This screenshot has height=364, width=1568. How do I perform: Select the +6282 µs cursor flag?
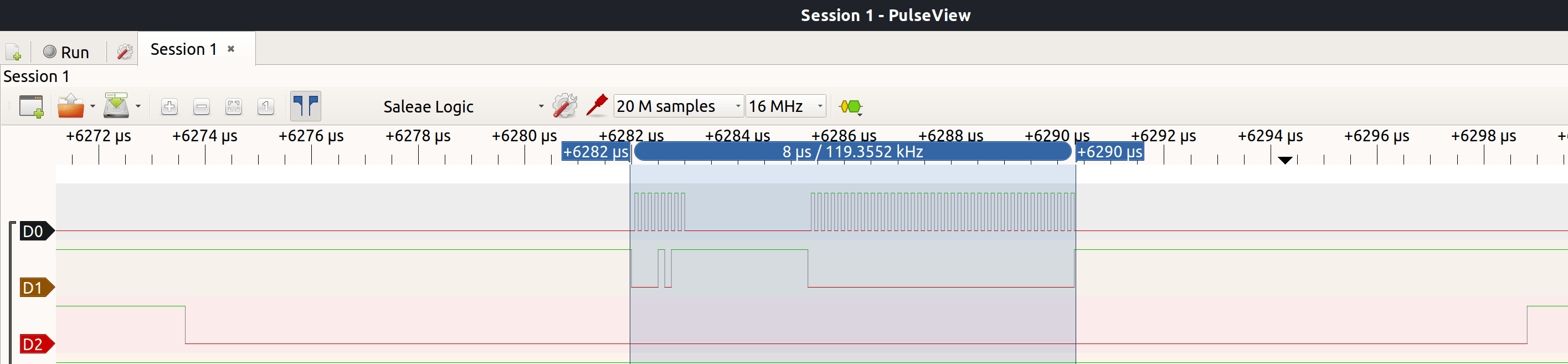point(595,152)
